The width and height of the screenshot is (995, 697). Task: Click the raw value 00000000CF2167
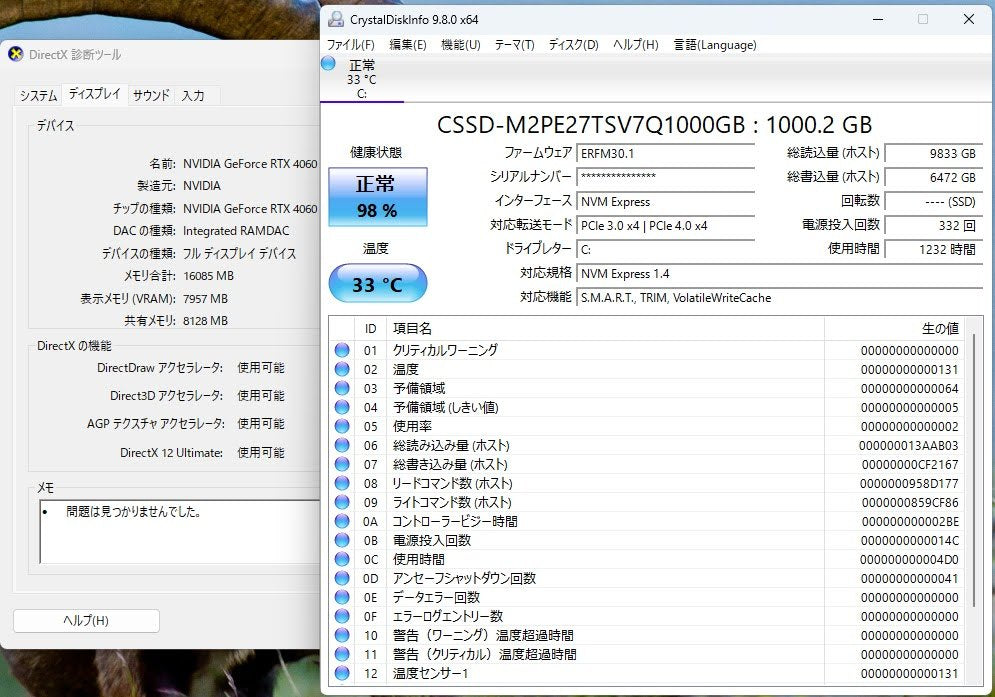(x=910, y=465)
